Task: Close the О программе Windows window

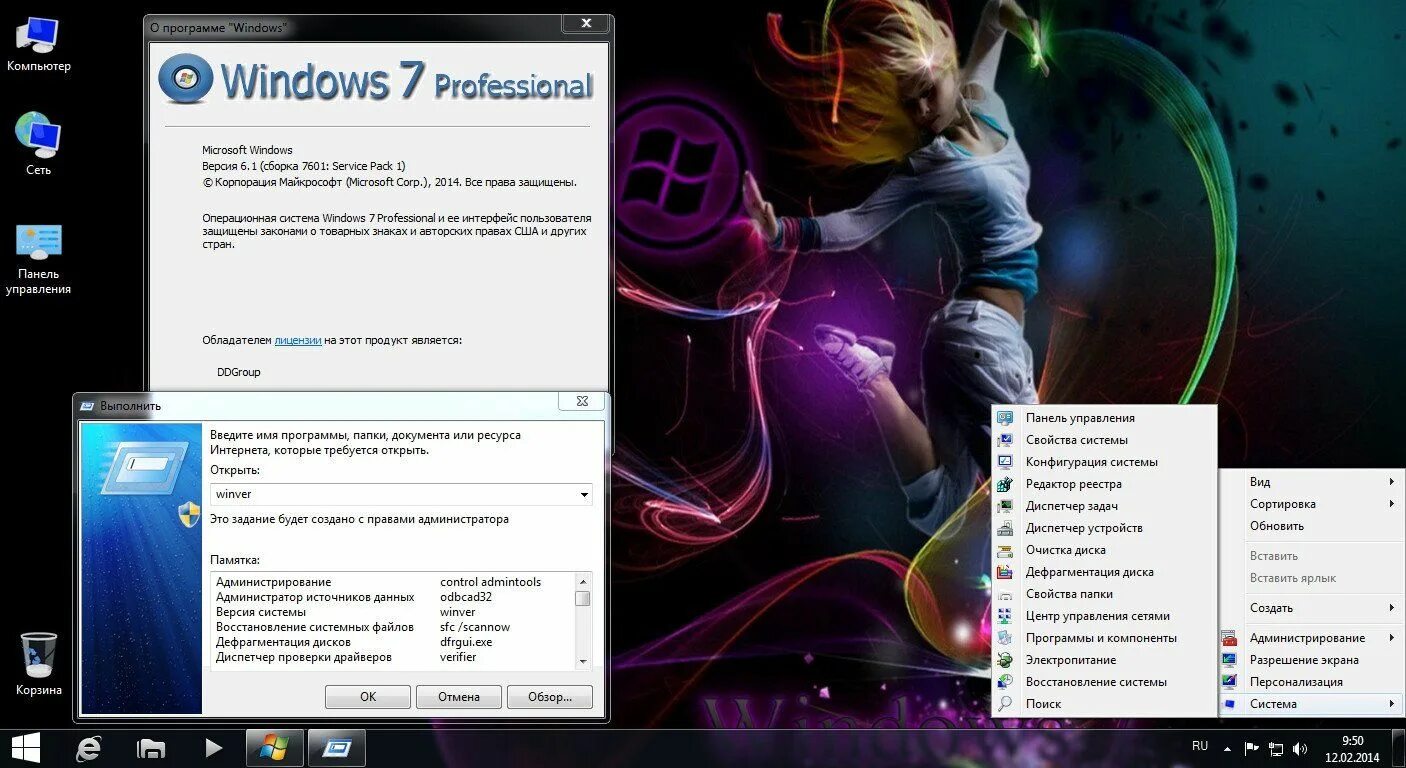Action: [x=586, y=23]
